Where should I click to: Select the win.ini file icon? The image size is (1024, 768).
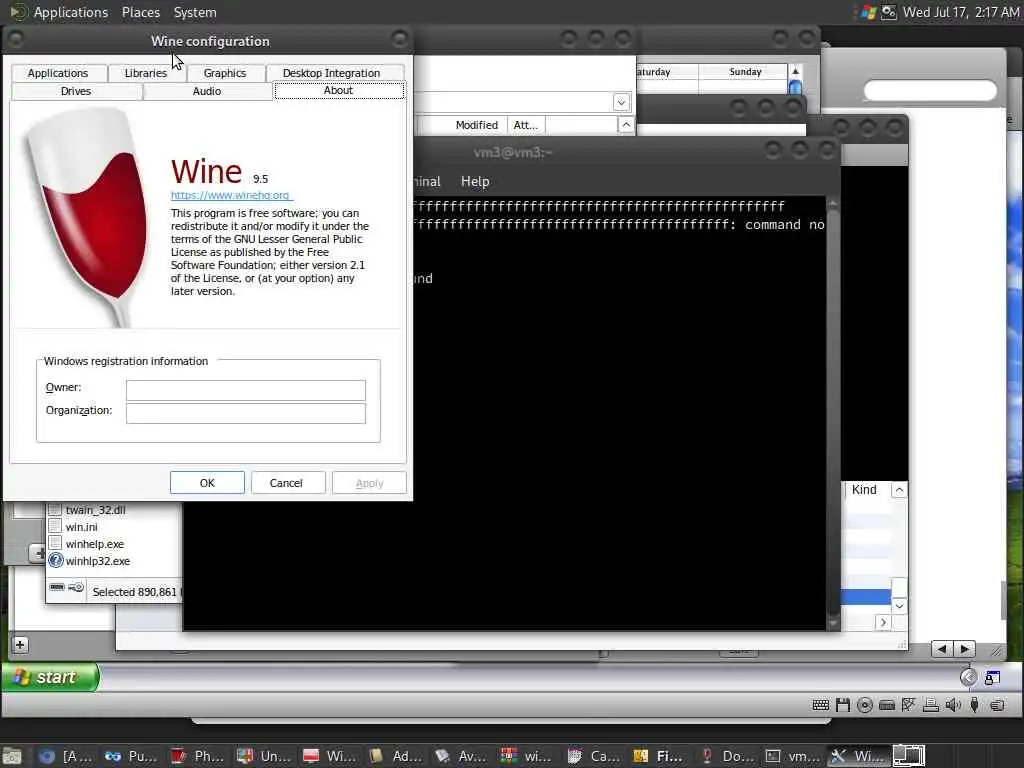click(56, 526)
